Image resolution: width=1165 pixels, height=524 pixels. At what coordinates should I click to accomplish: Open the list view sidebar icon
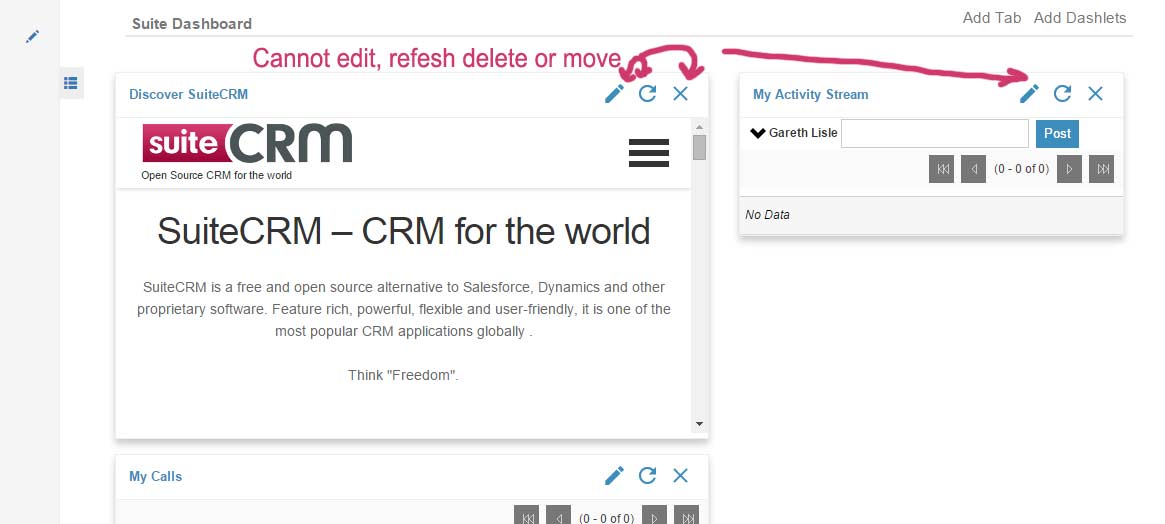71,83
